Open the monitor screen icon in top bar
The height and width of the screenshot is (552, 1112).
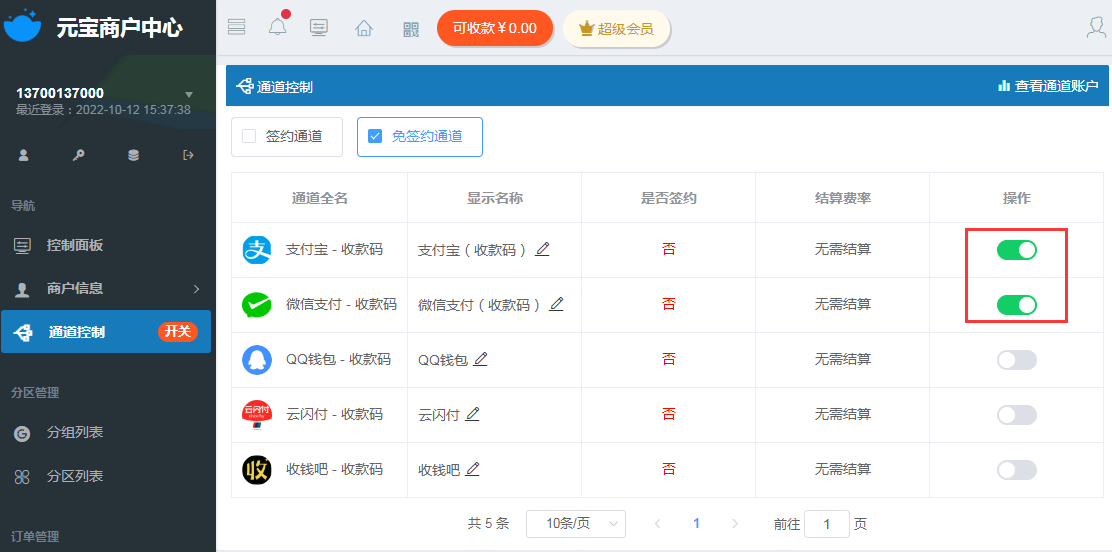point(319,28)
